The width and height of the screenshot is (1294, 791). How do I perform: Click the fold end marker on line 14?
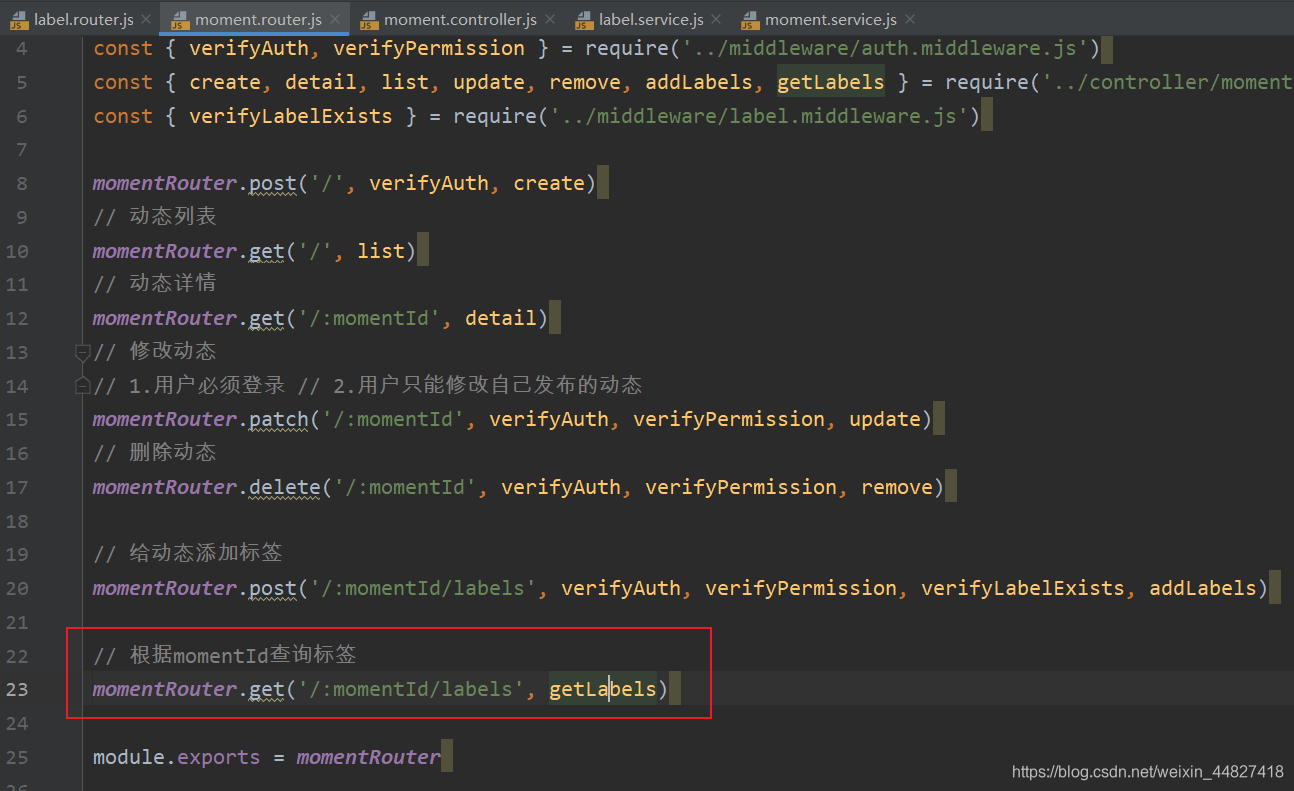[x=83, y=386]
